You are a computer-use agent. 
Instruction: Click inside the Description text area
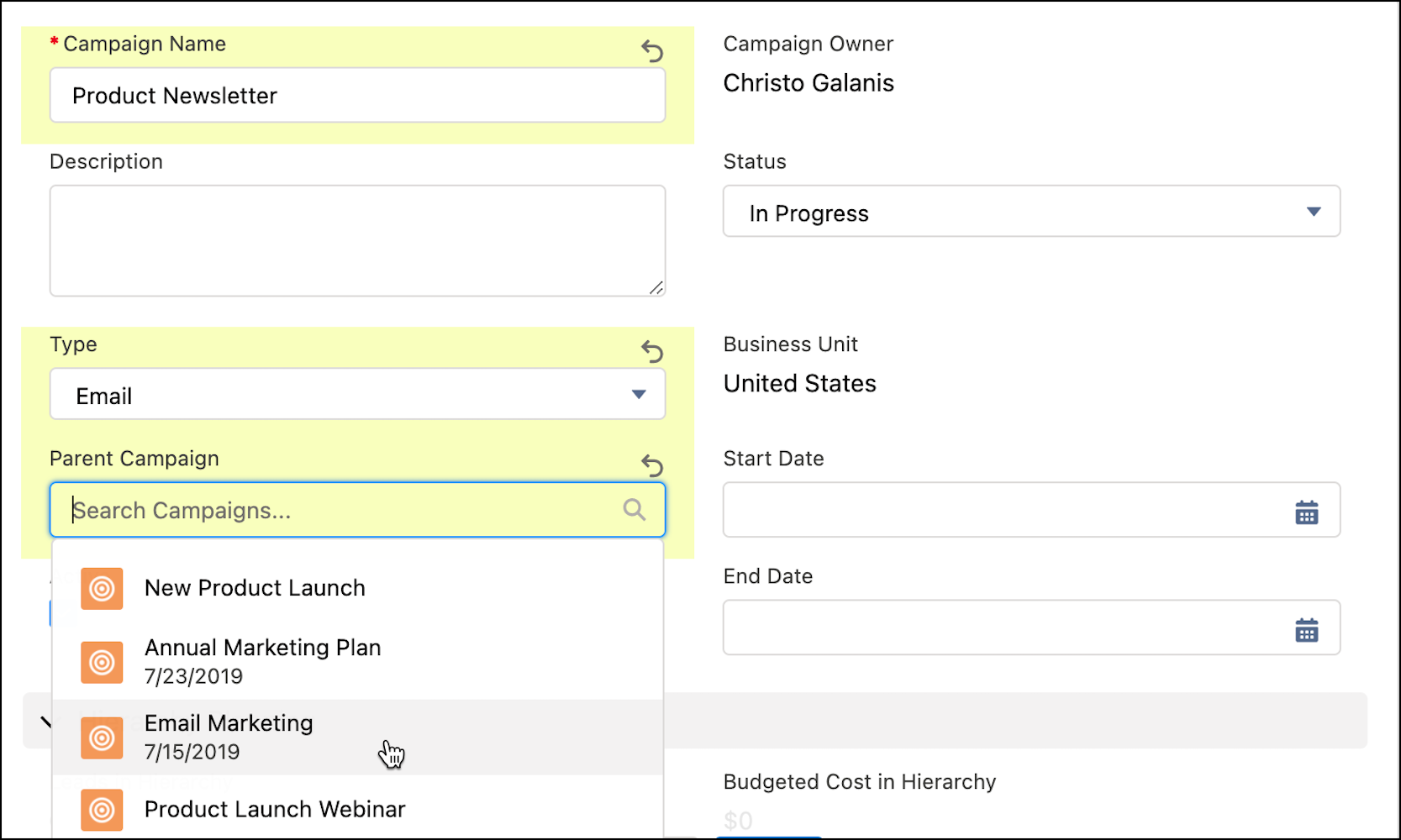pos(357,240)
